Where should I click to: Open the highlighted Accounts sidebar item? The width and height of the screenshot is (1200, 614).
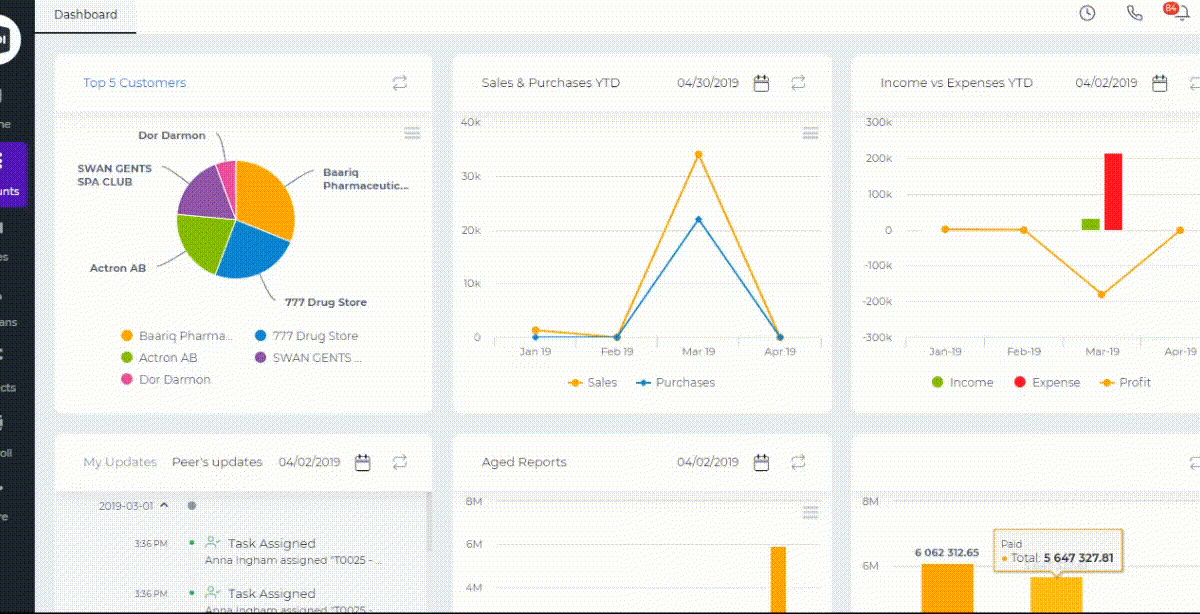coord(13,174)
